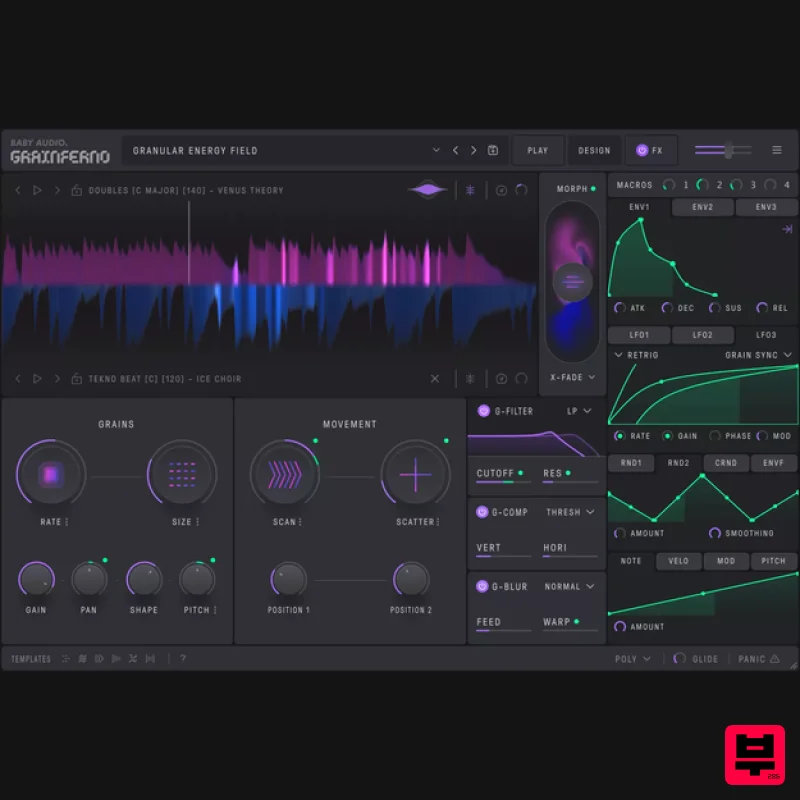
Task: Open the hamburger menu in the top right corner
Action: (x=776, y=149)
